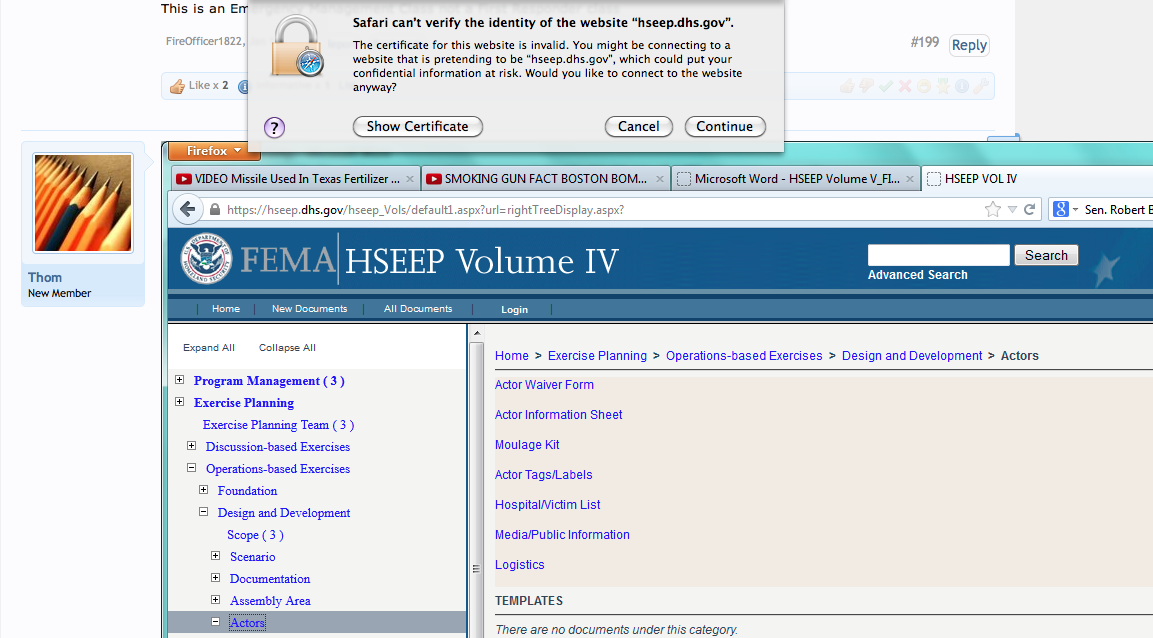
Task: Collapse the Operations-based Exercises node
Action: (x=192, y=468)
